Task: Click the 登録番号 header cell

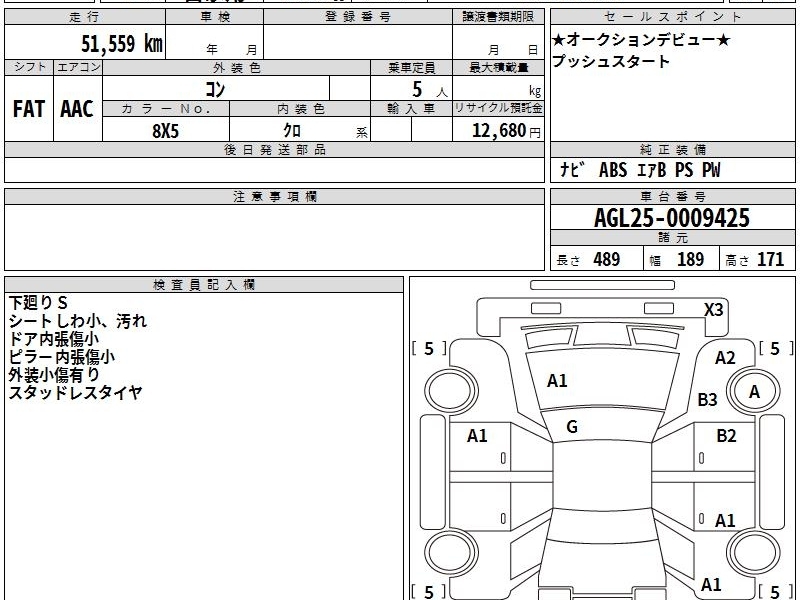Action: click(358, 17)
